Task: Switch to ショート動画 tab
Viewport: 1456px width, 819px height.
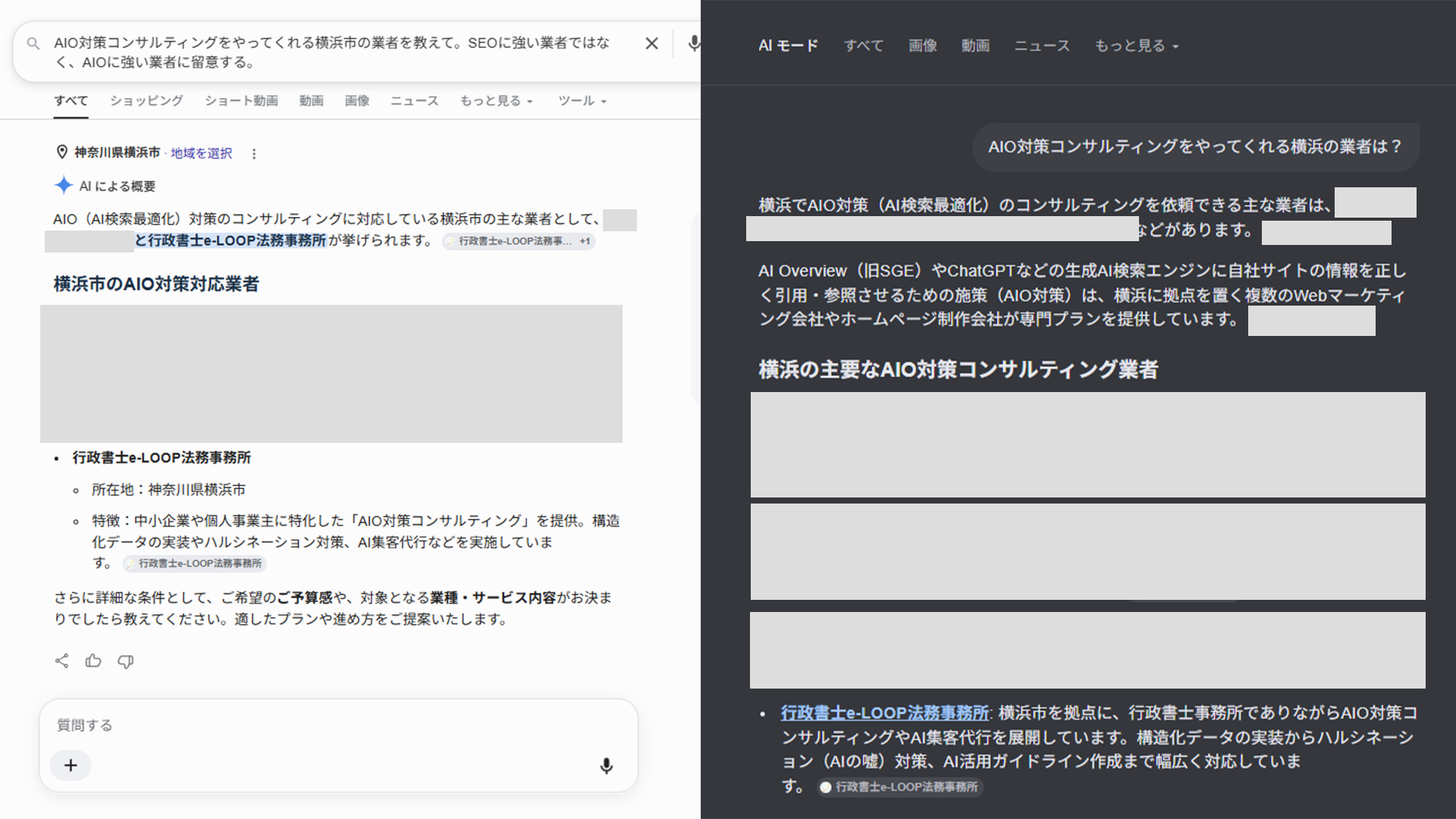Action: coord(241,101)
